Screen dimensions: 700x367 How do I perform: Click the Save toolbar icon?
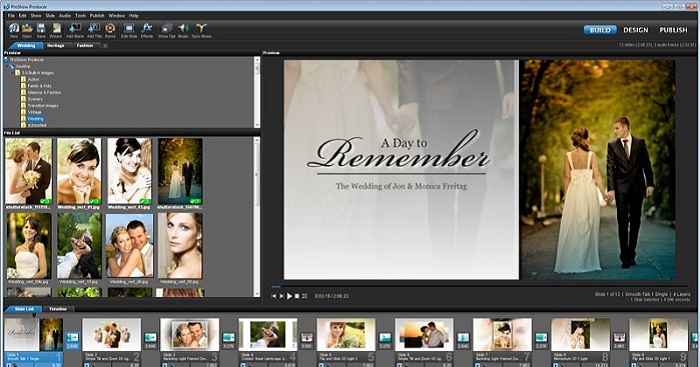click(41, 29)
